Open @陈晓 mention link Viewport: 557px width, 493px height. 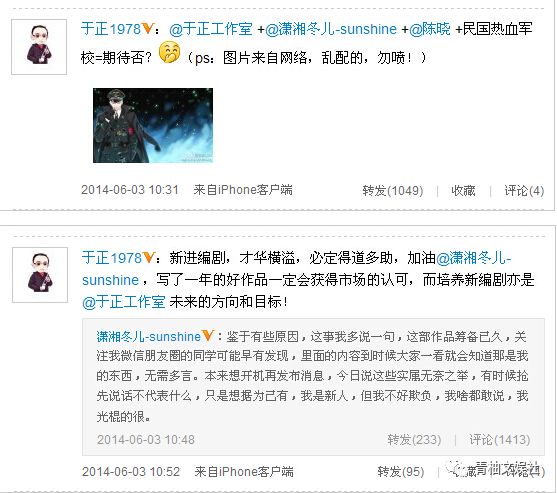coord(430,29)
